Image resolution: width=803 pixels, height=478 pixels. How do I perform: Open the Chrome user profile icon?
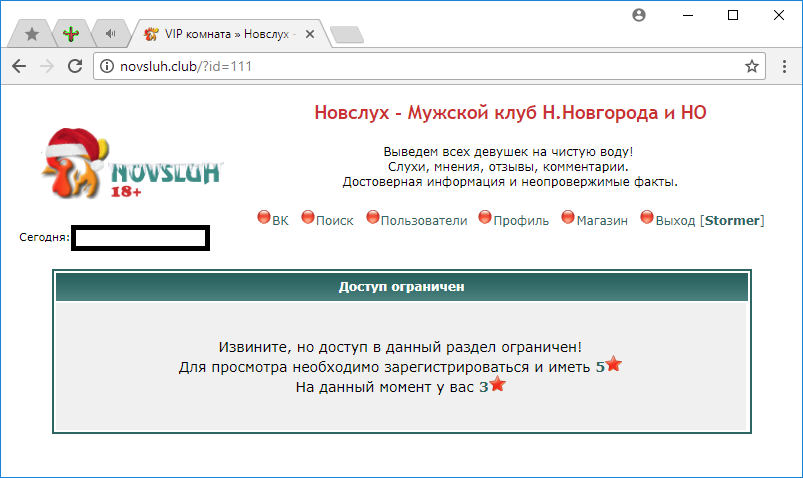click(639, 15)
